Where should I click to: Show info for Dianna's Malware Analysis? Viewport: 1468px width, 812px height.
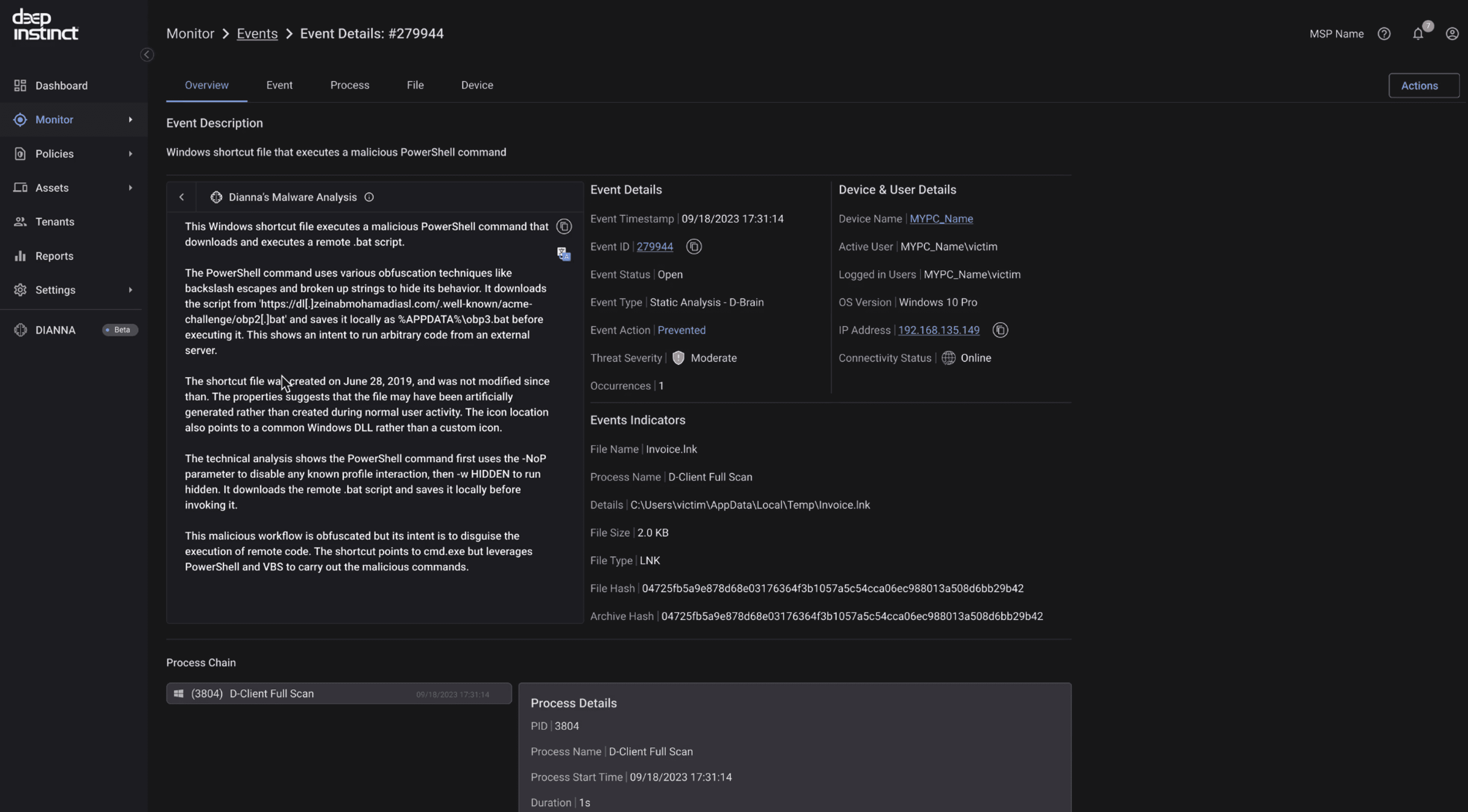coord(369,197)
